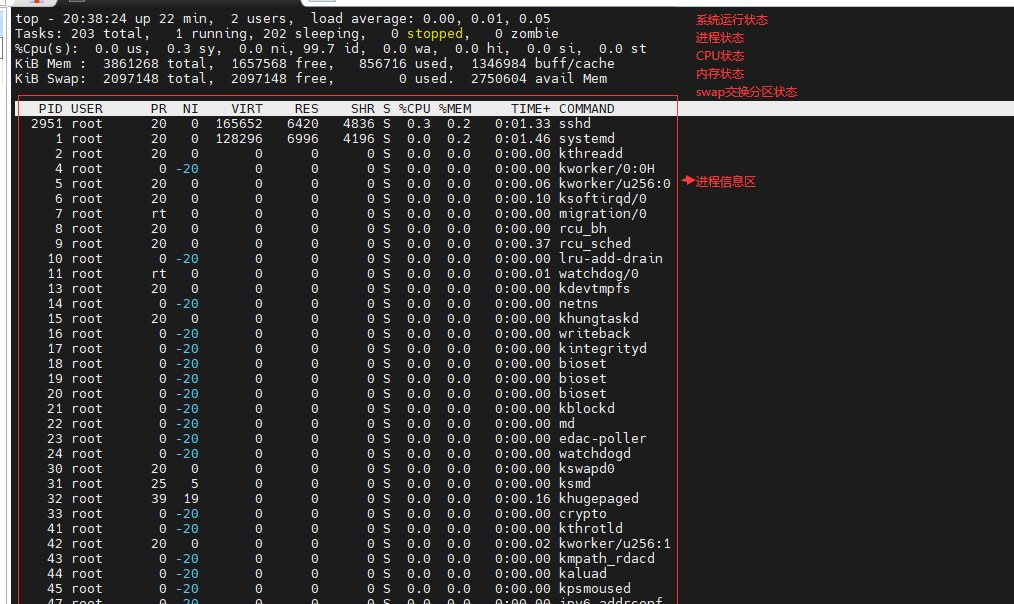Click the RES column header
This screenshot has width=1014, height=604.
[307, 109]
